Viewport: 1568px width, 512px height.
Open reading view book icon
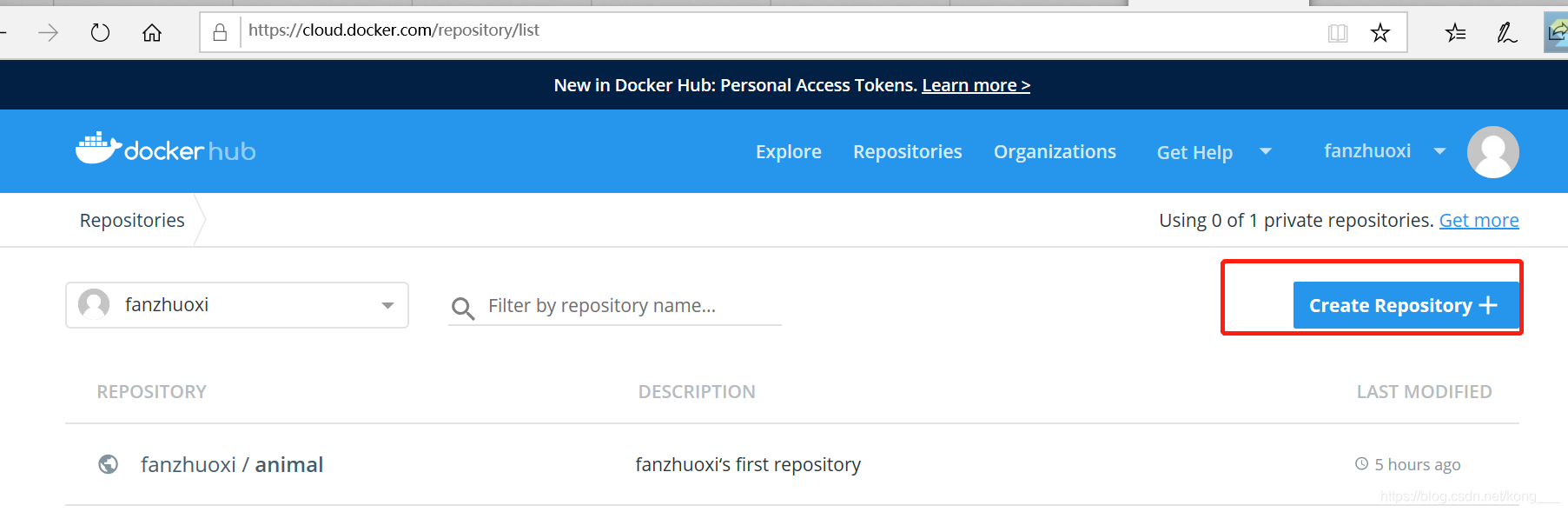tap(1338, 33)
